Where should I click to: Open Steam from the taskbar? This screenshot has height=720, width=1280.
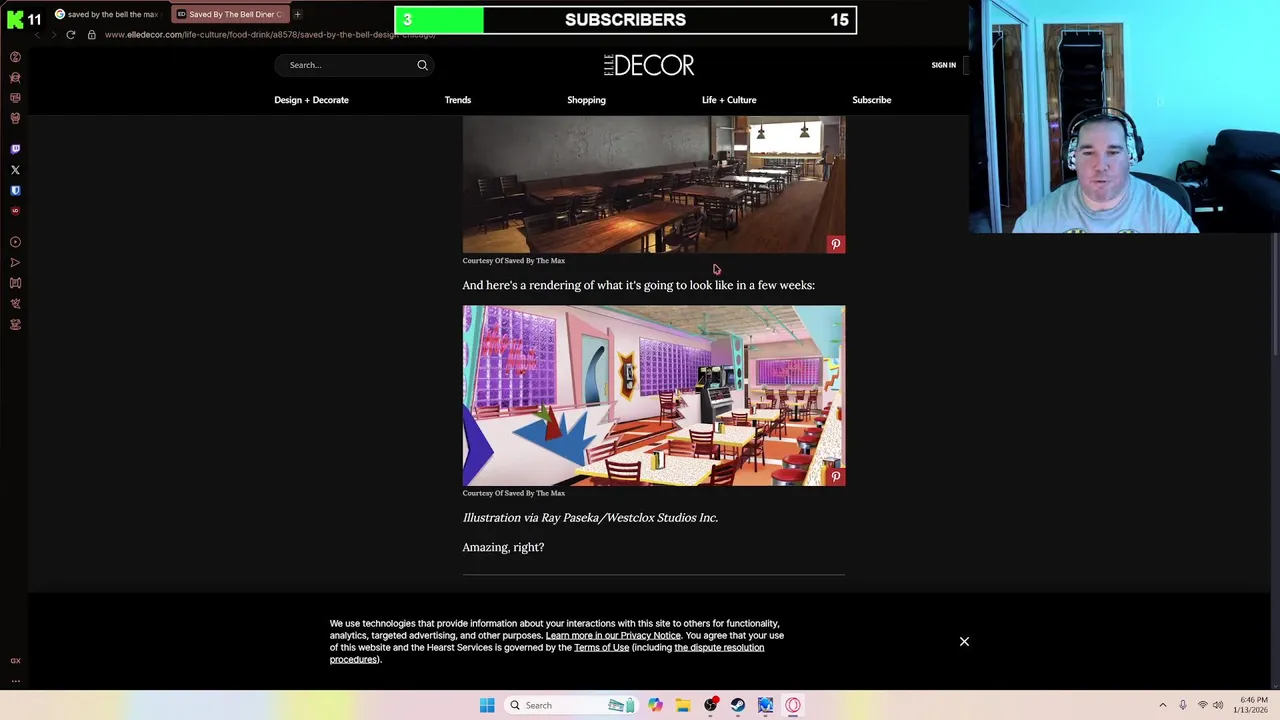[738, 705]
